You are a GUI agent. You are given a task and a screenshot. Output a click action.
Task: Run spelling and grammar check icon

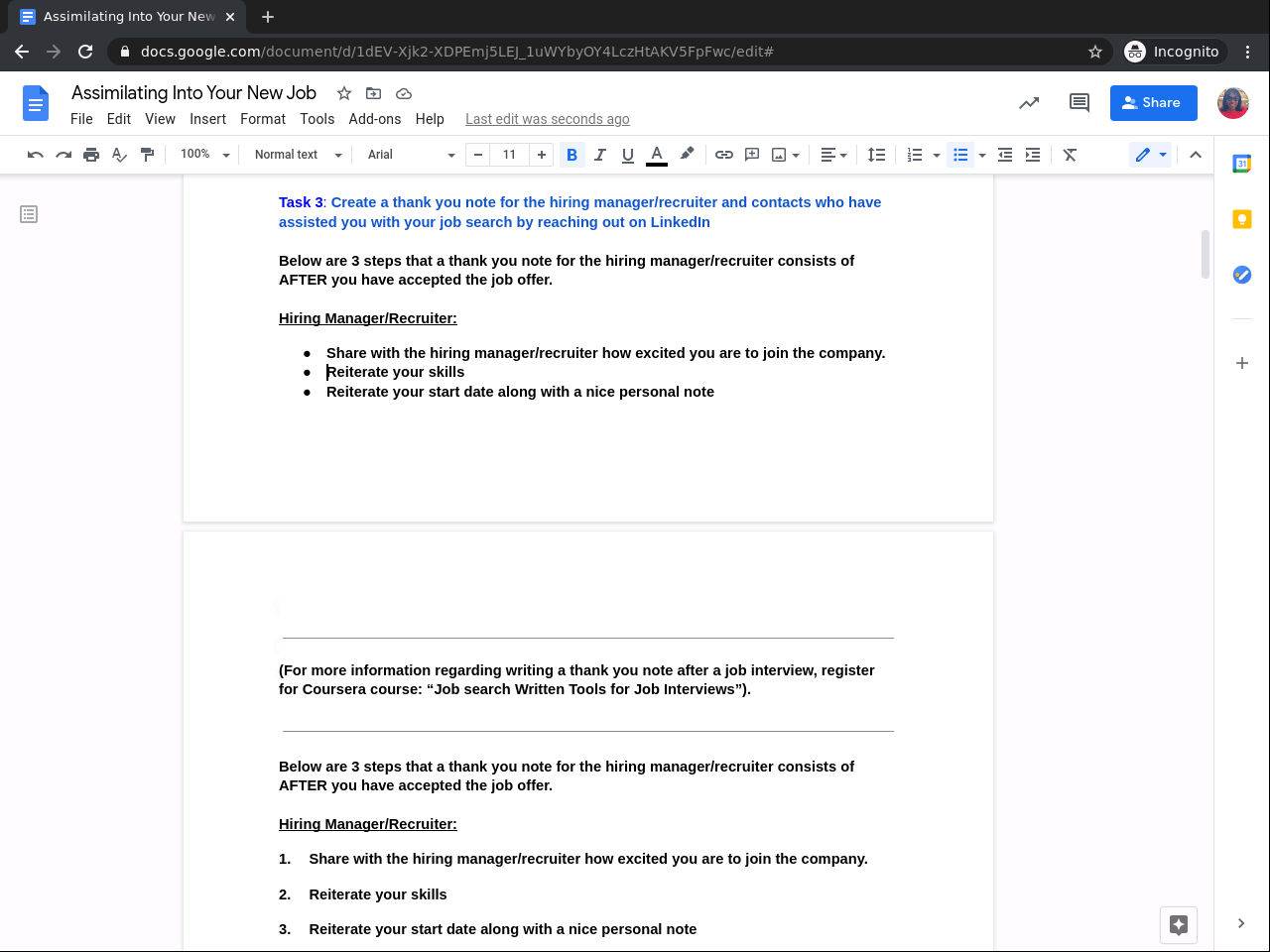pyautogui.click(x=119, y=155)
